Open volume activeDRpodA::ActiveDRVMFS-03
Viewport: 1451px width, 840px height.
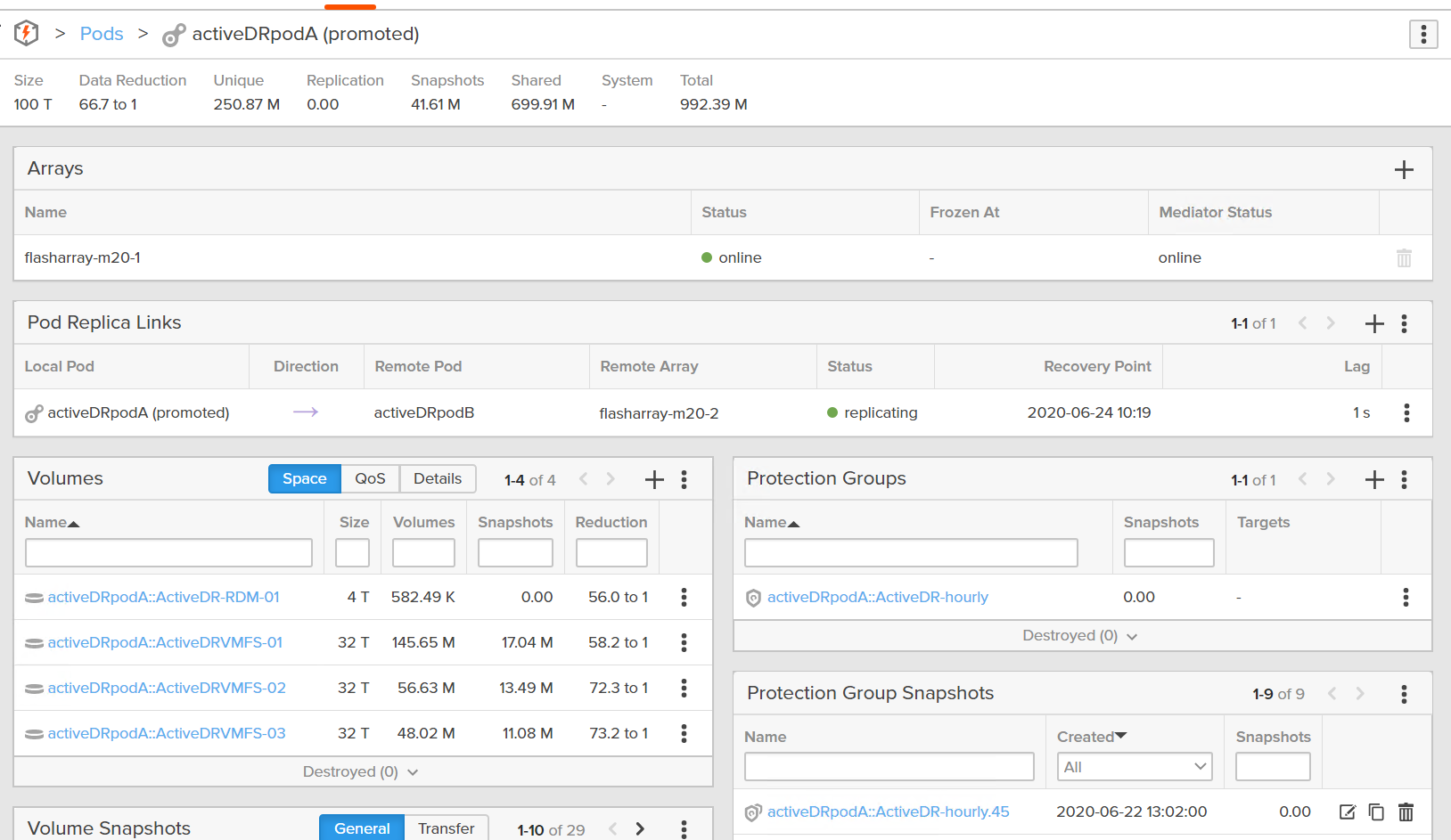(x=167, y=733)
